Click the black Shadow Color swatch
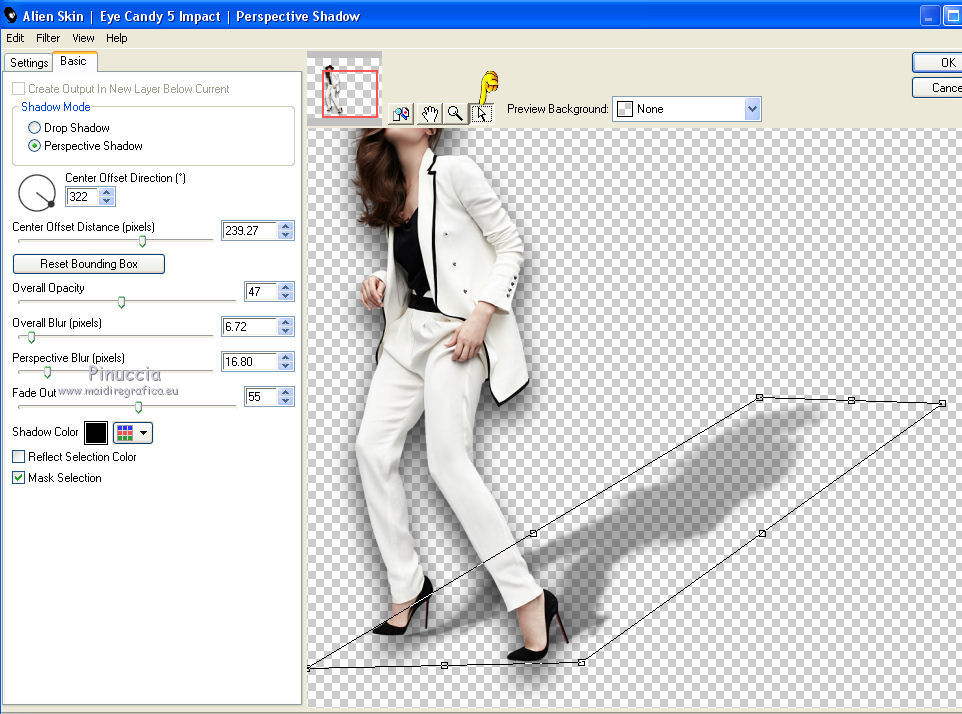 point(96,433)
